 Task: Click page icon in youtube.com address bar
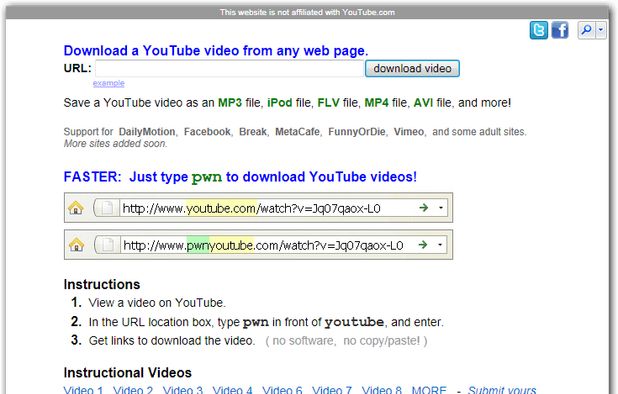click(x=106, y=208)
